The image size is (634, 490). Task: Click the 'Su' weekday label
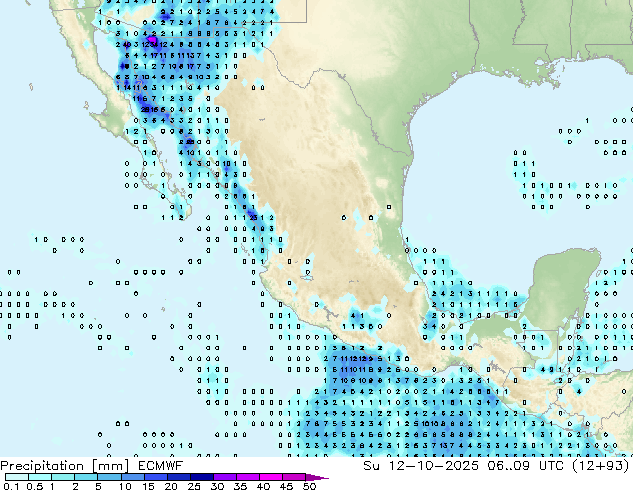(372, 466)
